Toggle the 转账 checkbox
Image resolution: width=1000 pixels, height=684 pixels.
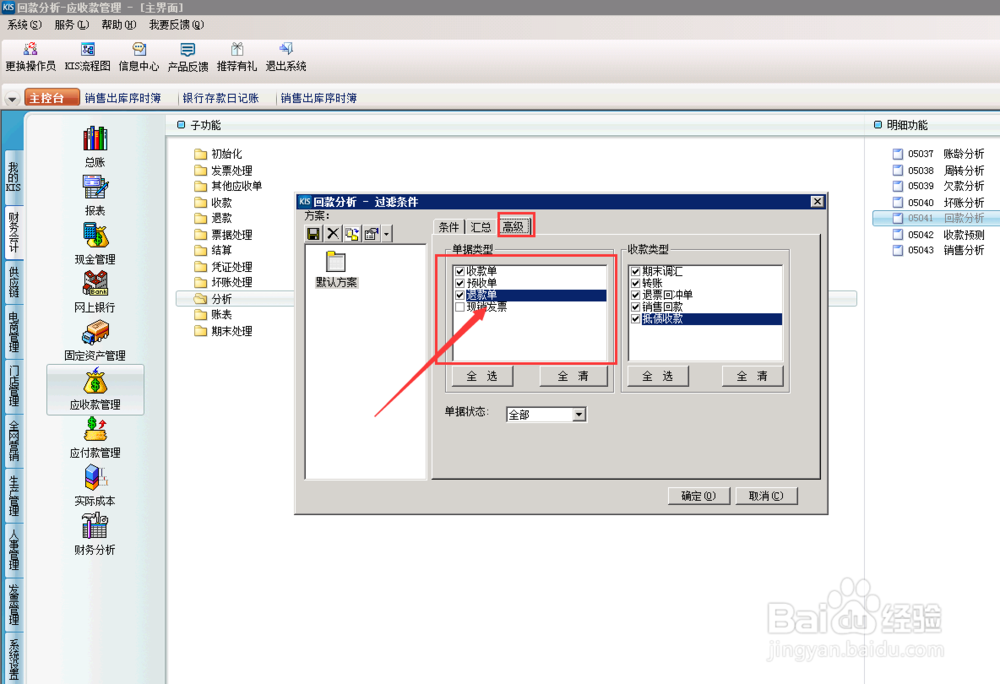[635, 283]
